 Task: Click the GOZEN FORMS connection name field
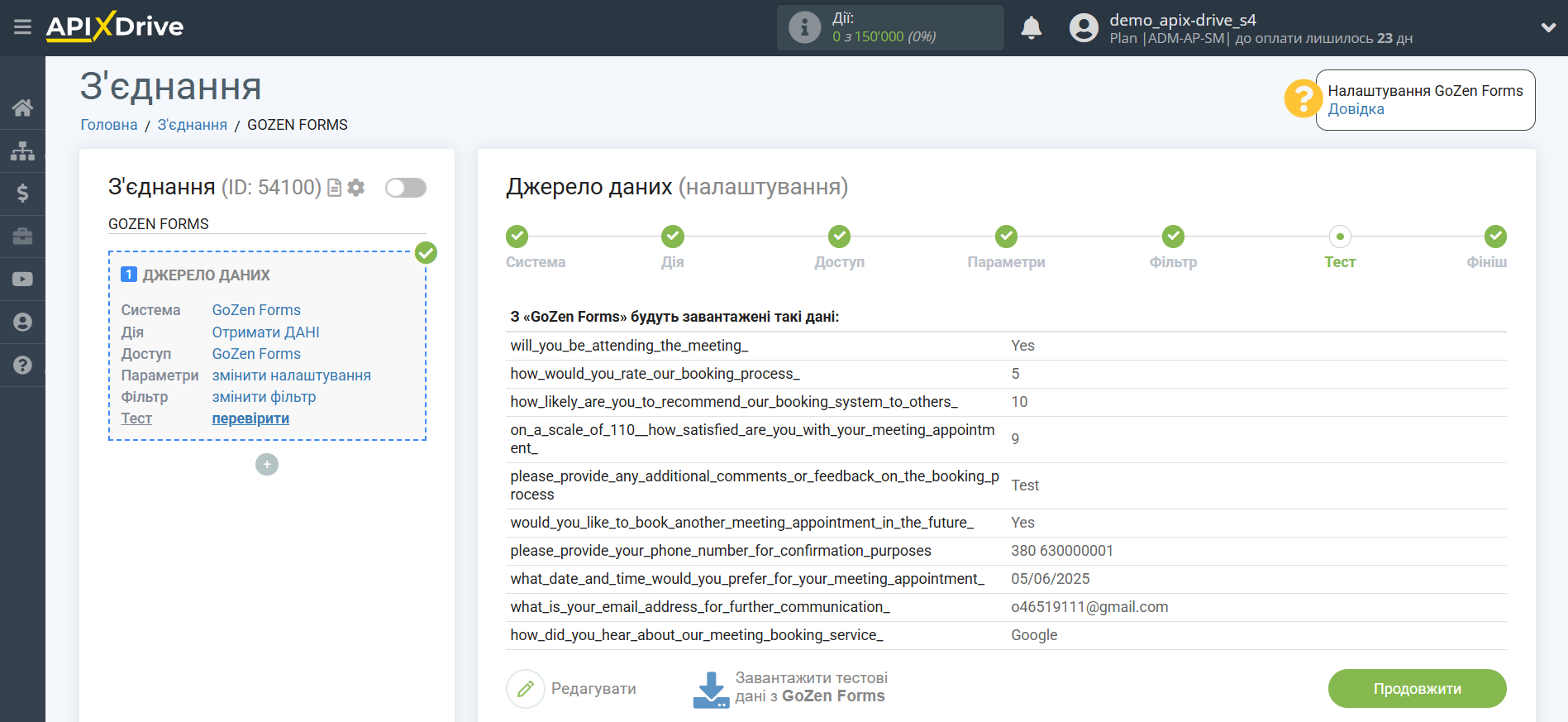tap(267, 224)
